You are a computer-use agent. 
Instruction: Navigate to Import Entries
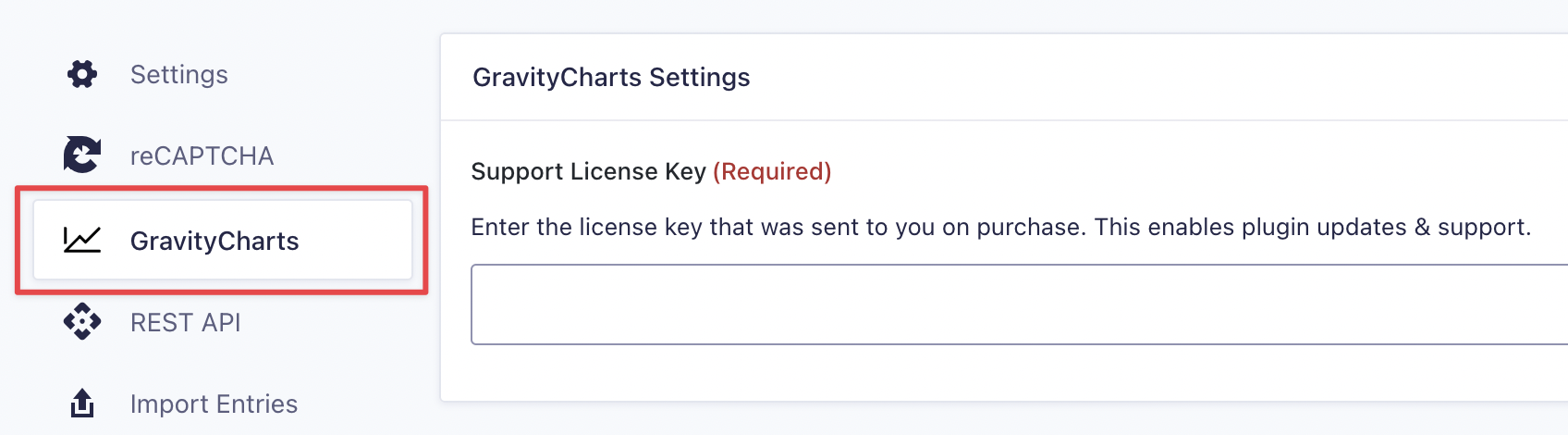(x=214, y=404)
